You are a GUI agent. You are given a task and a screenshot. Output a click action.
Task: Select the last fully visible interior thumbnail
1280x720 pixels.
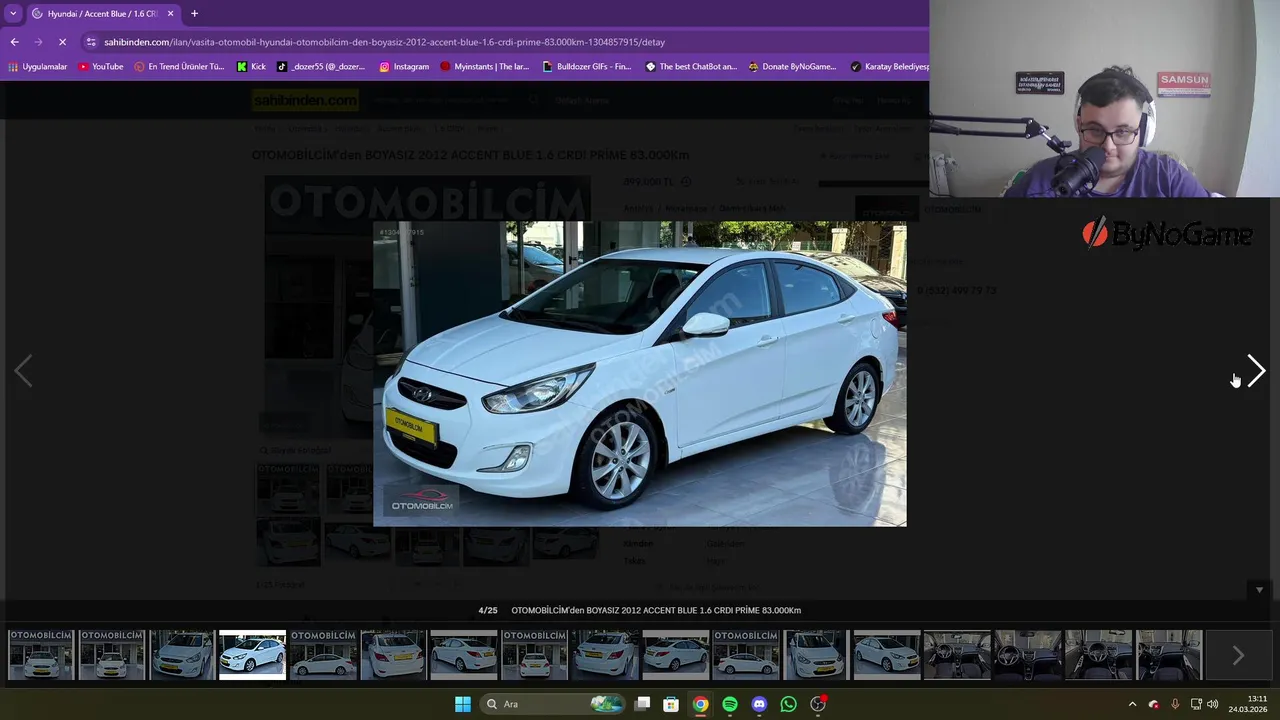[1169, 655]
